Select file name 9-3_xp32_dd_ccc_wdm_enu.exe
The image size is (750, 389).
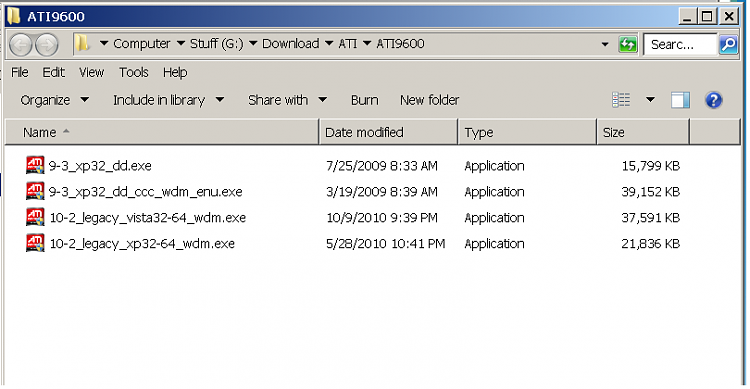pyautogui.click(x=145, y=191)
